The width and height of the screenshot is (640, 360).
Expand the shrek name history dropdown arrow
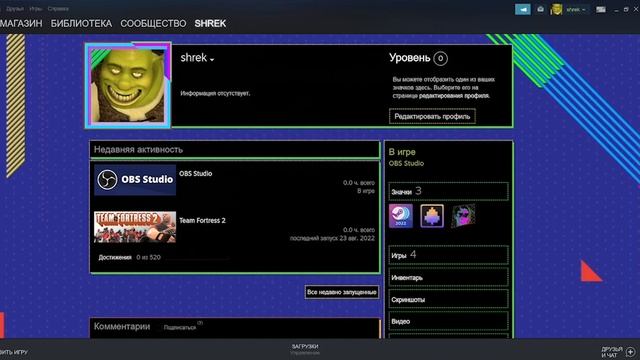[x=212, y=60]
